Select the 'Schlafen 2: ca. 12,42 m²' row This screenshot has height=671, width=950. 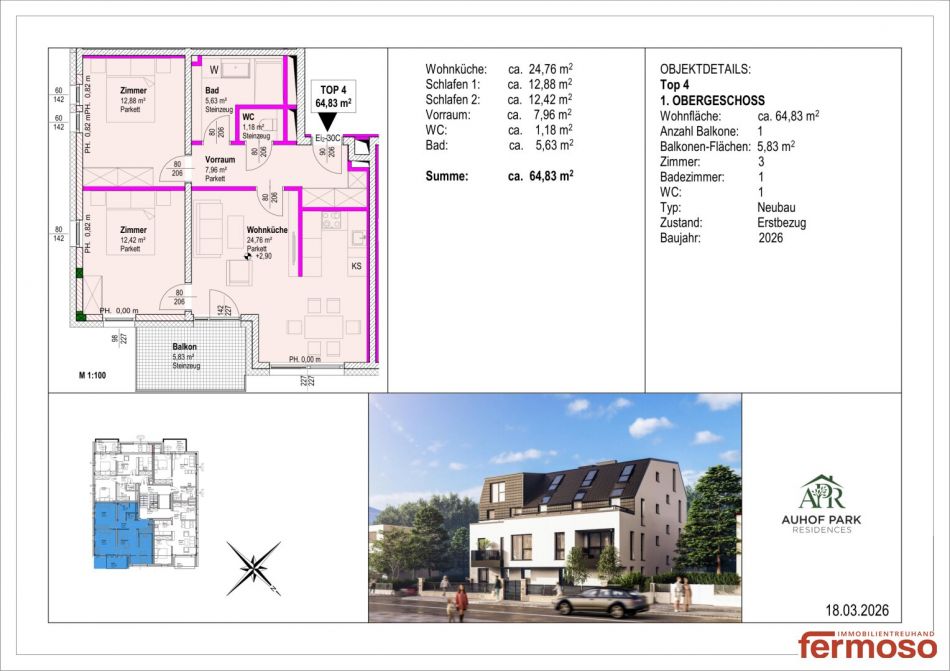499,99
